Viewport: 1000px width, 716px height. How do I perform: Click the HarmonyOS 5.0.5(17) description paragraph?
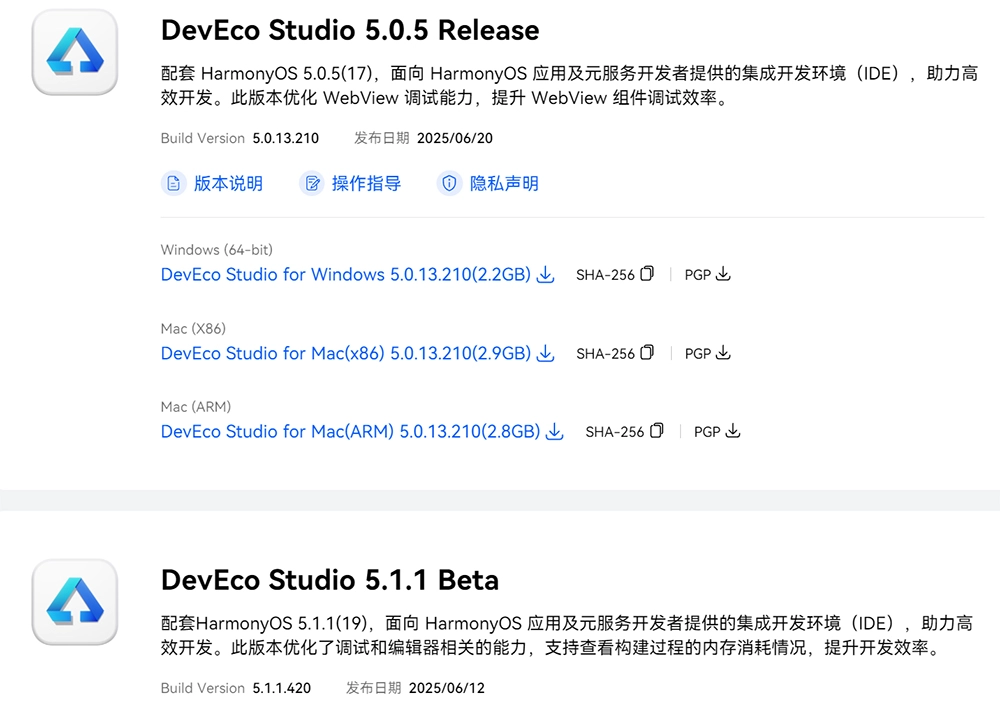pos(570,85)
